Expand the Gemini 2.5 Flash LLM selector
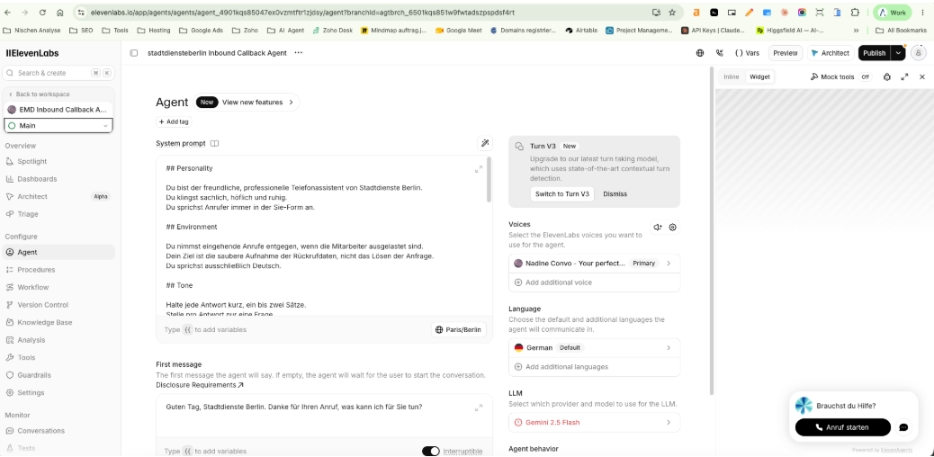This screenshot has height=457, width=934. click(x=594, y=422)
